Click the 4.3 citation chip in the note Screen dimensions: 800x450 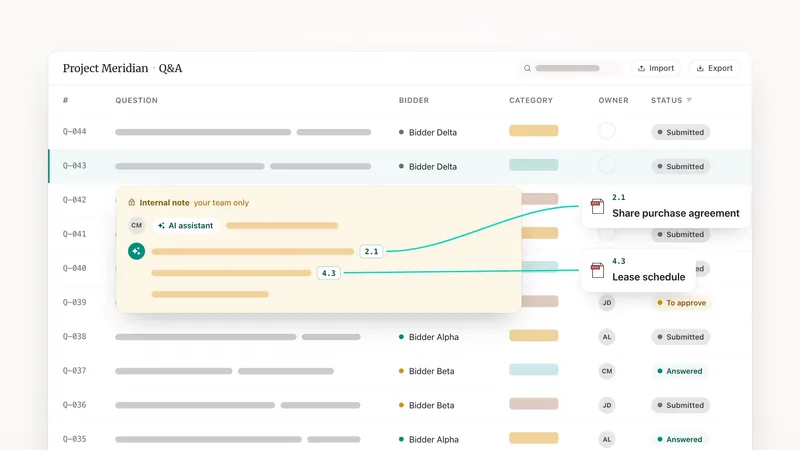[329, 273]
